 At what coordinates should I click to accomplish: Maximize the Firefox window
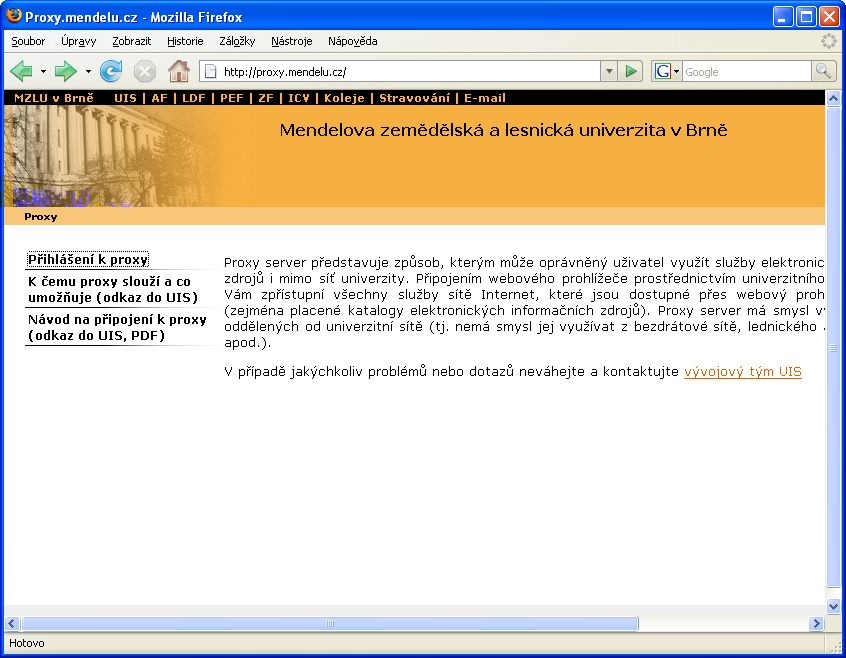coord(806,17)
